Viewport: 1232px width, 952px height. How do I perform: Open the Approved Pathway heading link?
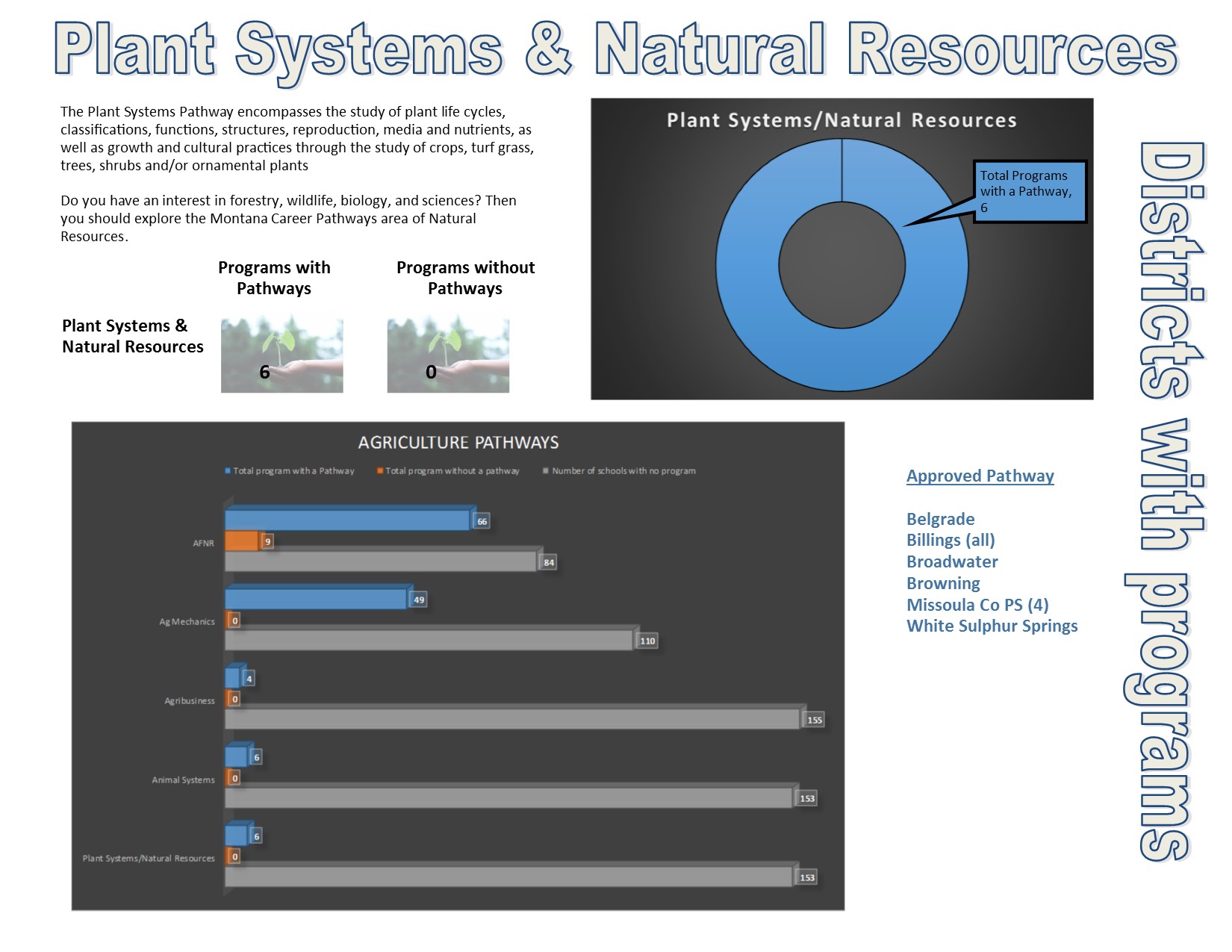click(980, 476)
